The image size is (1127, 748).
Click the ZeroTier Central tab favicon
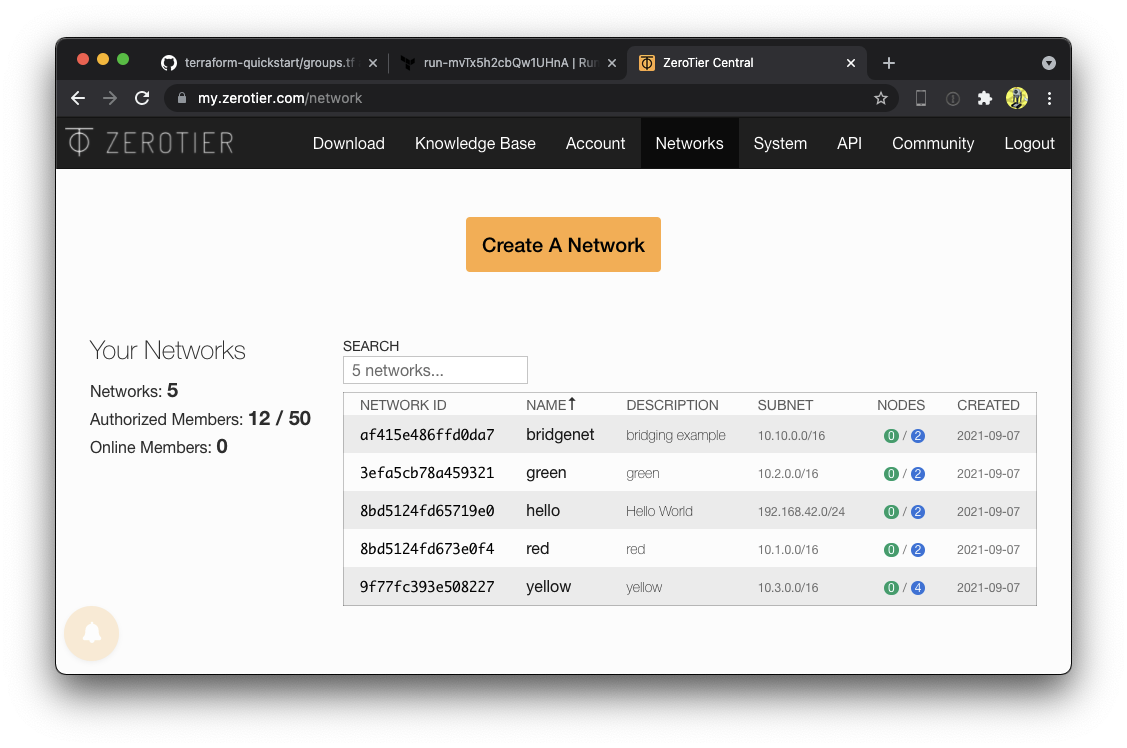tap(647, 63)
